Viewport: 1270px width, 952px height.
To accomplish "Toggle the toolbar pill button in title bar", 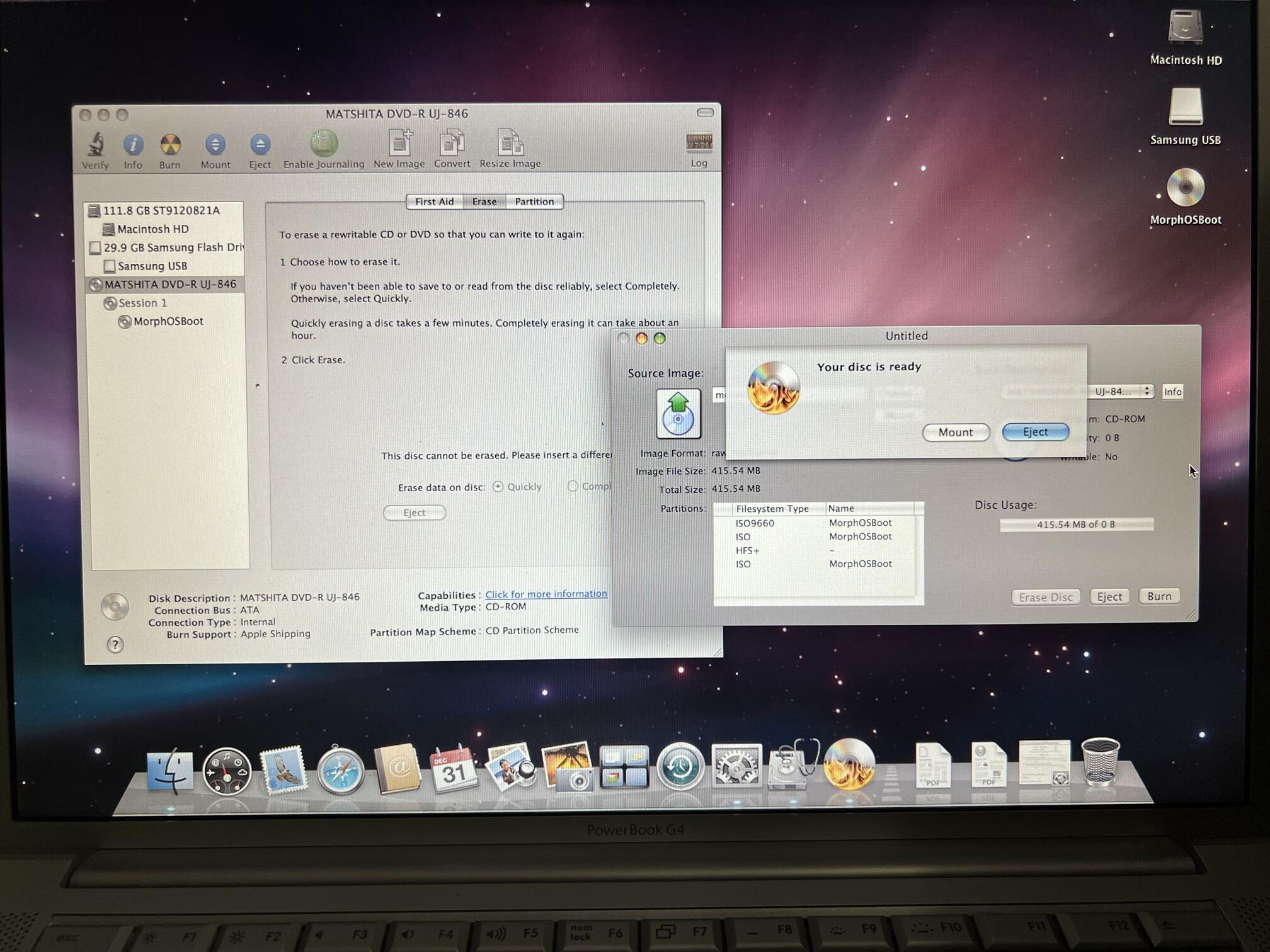I will pos(705,113).
